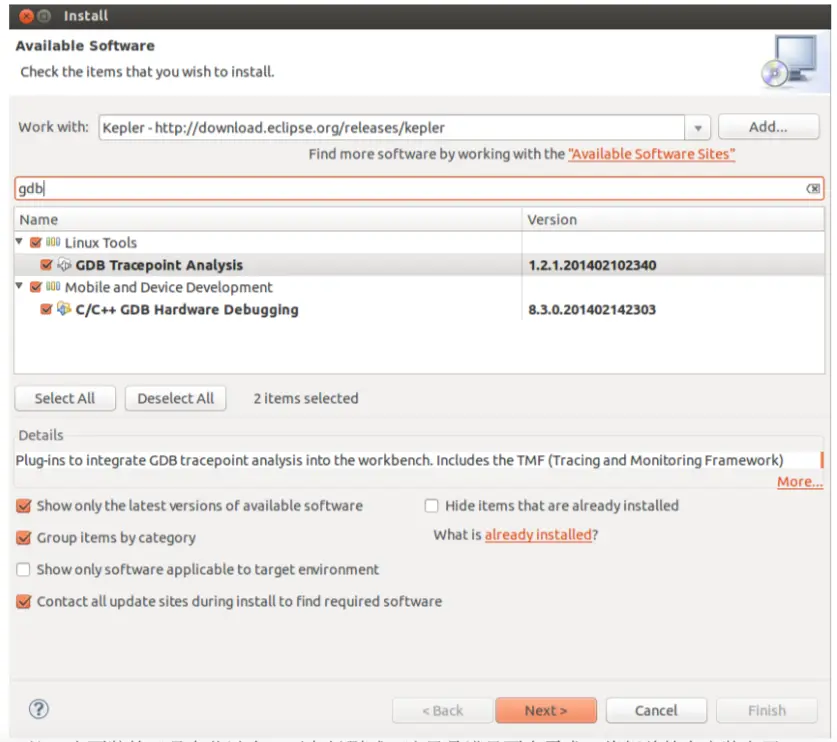Select version 8.3.0.201402142303 cell
The height and width of the screenshot is (742, 837).
592,310
